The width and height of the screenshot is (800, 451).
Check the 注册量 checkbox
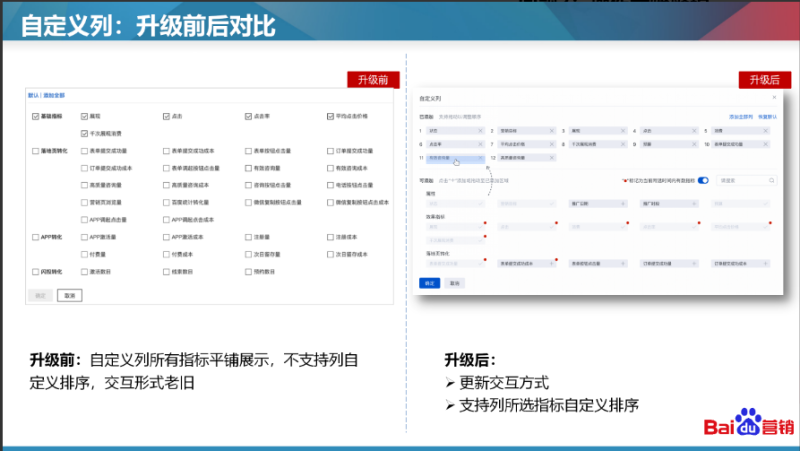click(248, 237)
